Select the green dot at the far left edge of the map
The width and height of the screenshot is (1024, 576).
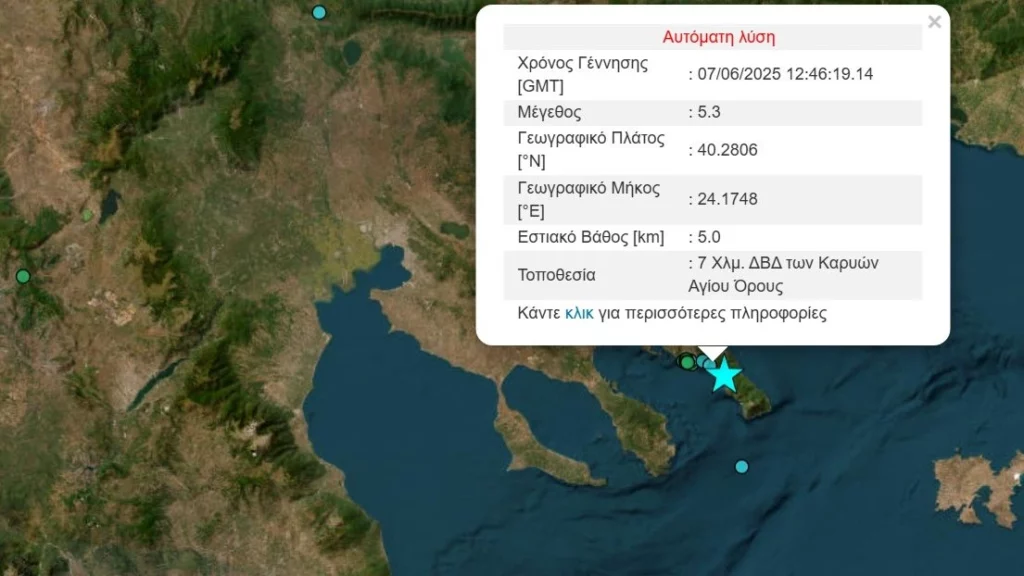[23, 276]
